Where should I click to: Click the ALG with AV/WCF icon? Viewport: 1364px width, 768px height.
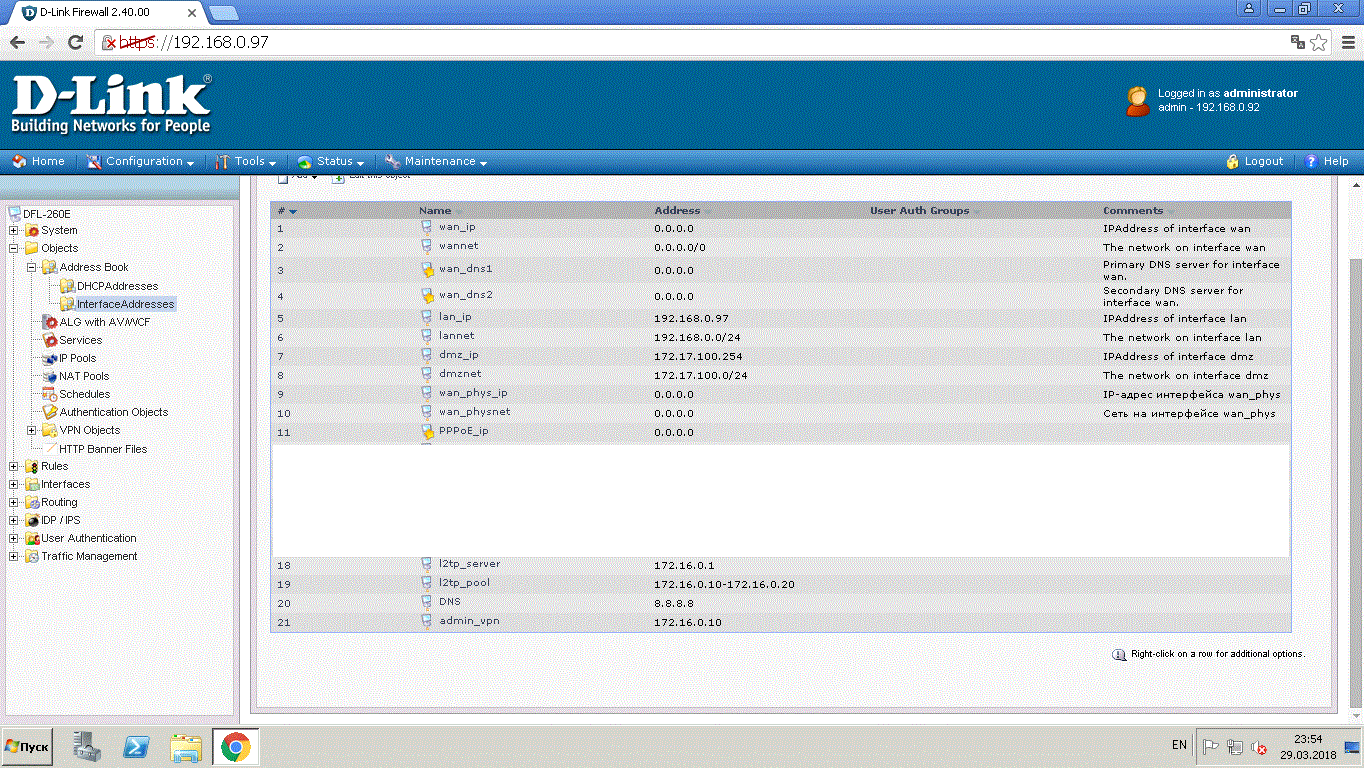click(50, 322)
